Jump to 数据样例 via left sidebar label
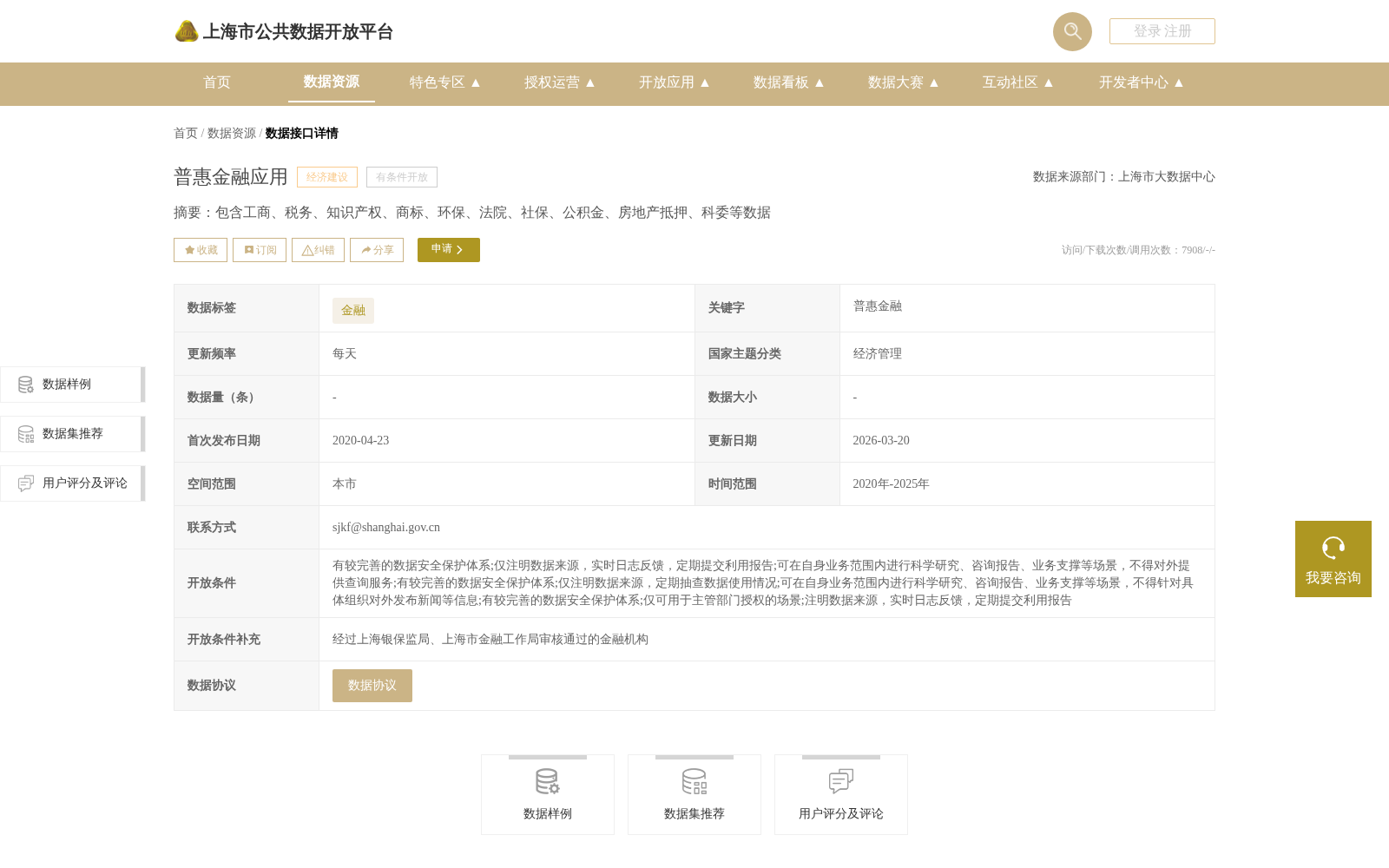1389x868 pixels. click(67, 385)
